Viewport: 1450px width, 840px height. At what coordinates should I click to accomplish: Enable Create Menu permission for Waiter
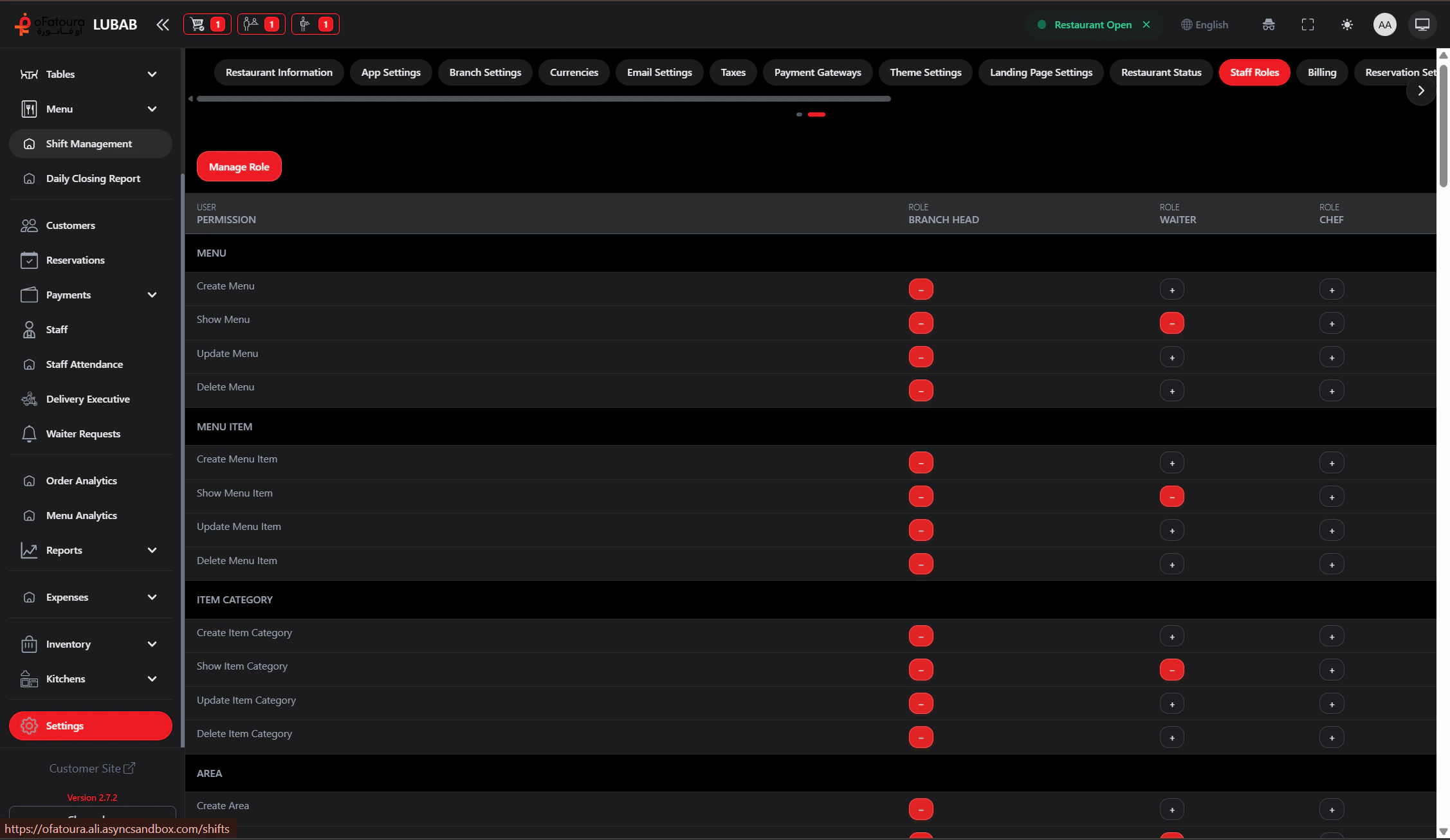(x=1171, y=289)
